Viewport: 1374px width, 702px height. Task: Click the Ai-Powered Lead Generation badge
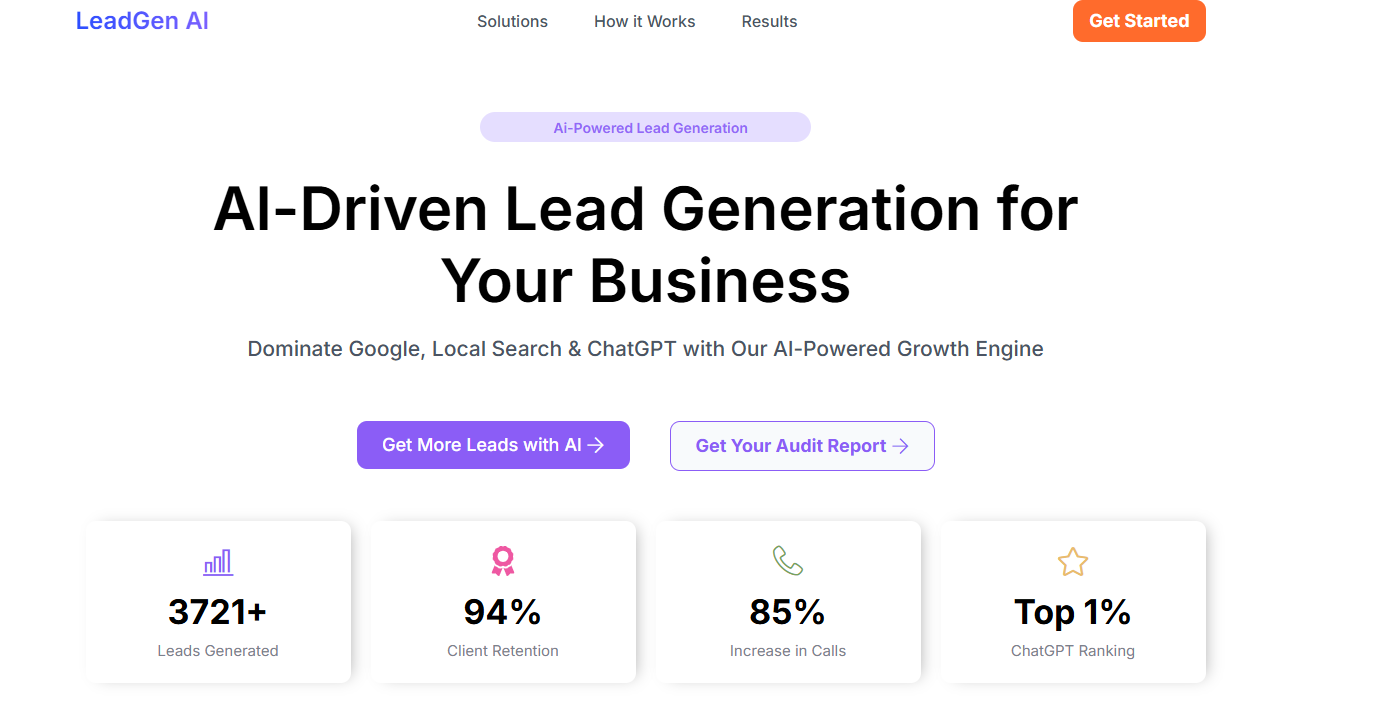(645, 127)
